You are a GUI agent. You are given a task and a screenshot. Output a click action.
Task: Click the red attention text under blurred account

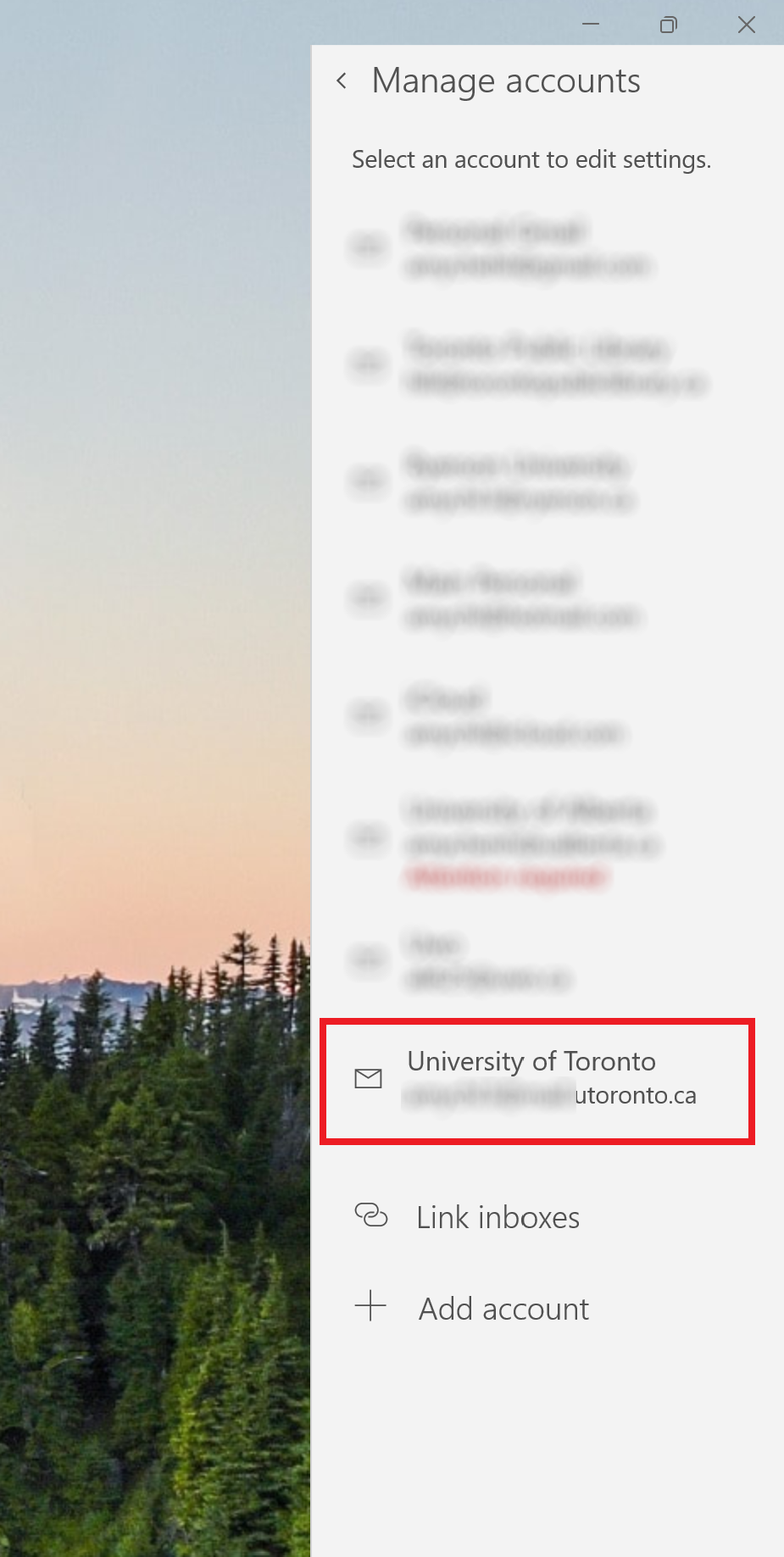point(507,876)
